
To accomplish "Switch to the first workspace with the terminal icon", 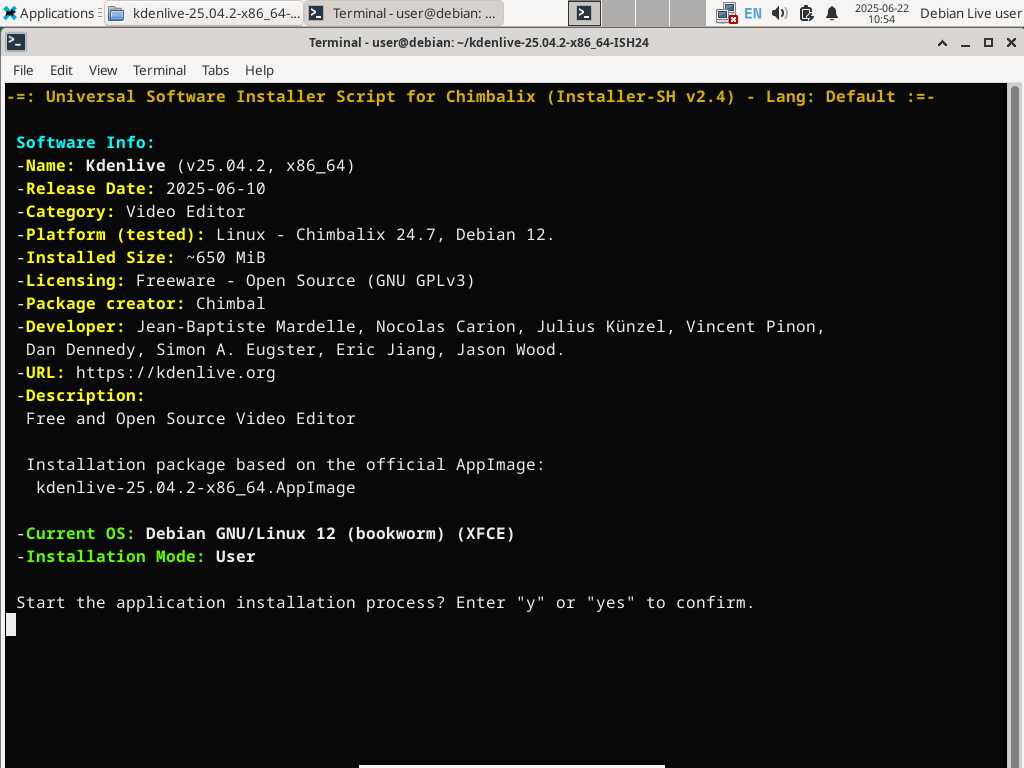I will [584, 13].
